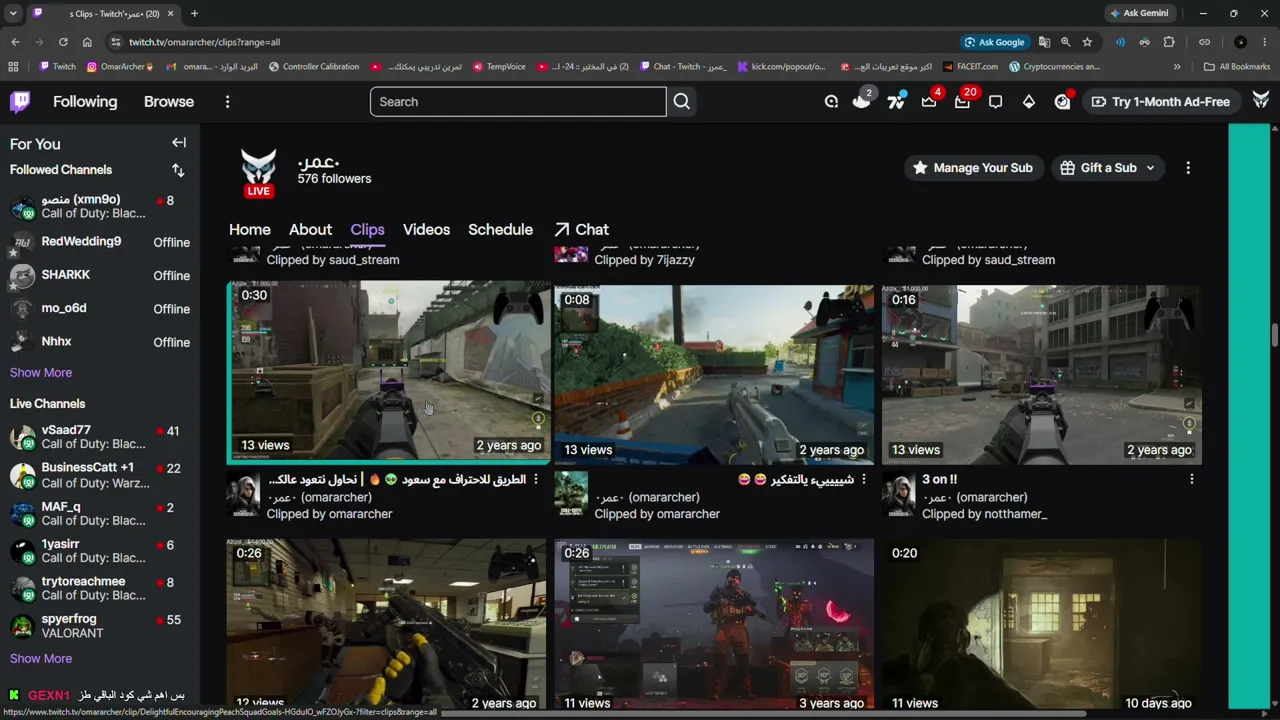Viewport: 1280px width, 720px height.
Task: Click the search magnifier button
Action: tap(681, 101)
